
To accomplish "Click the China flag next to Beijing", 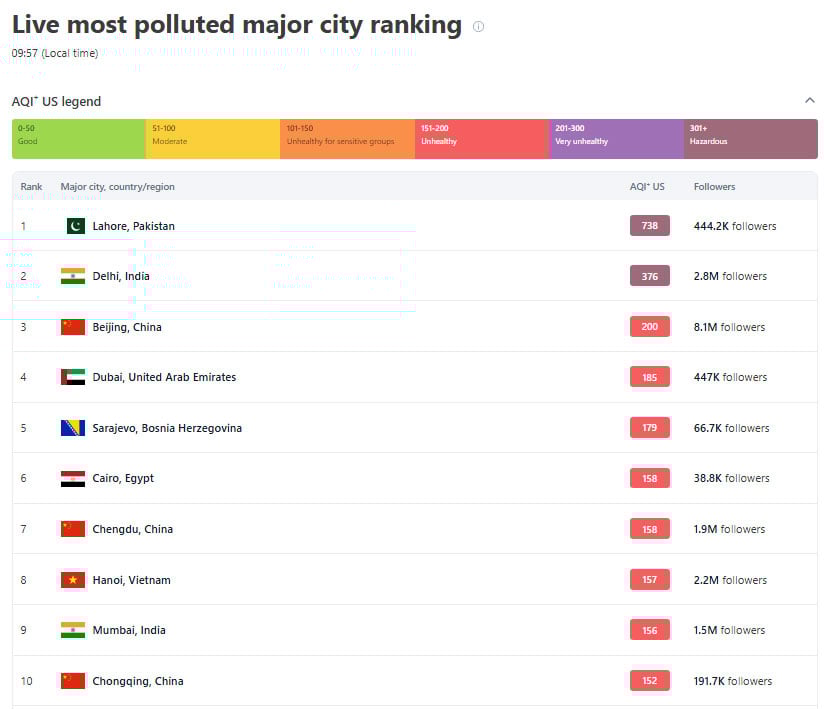I will click(73, 327).
